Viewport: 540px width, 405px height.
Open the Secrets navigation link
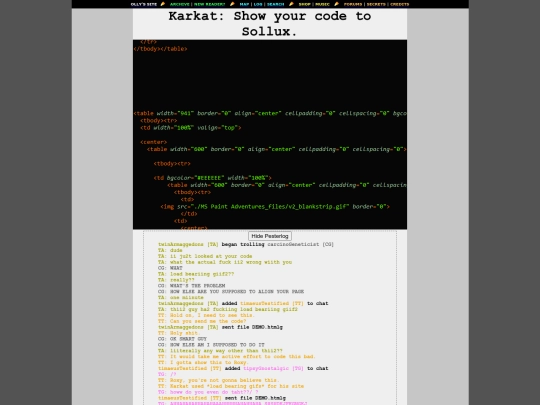376,4
